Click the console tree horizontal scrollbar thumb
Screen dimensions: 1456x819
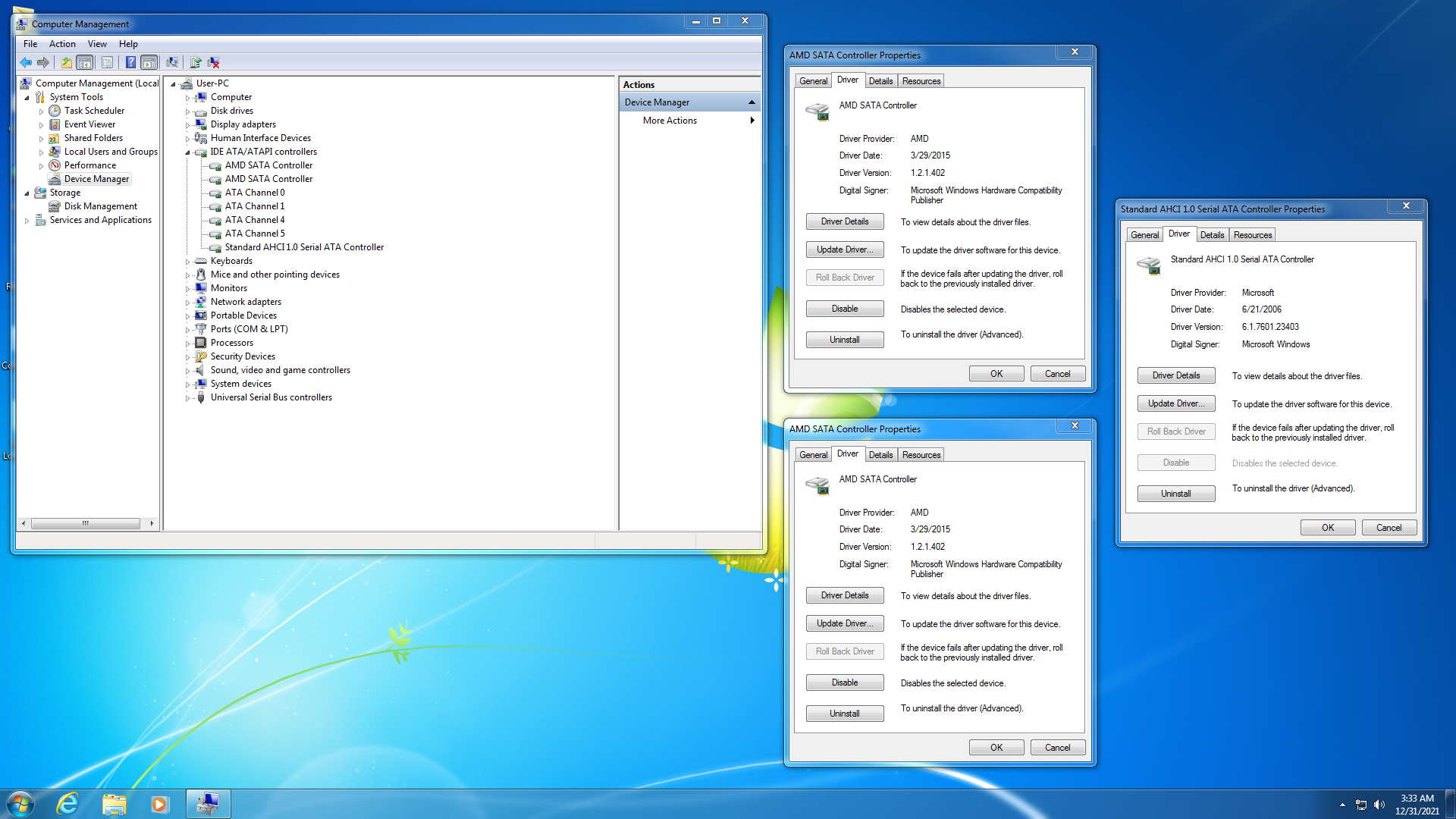click(85, 523)
